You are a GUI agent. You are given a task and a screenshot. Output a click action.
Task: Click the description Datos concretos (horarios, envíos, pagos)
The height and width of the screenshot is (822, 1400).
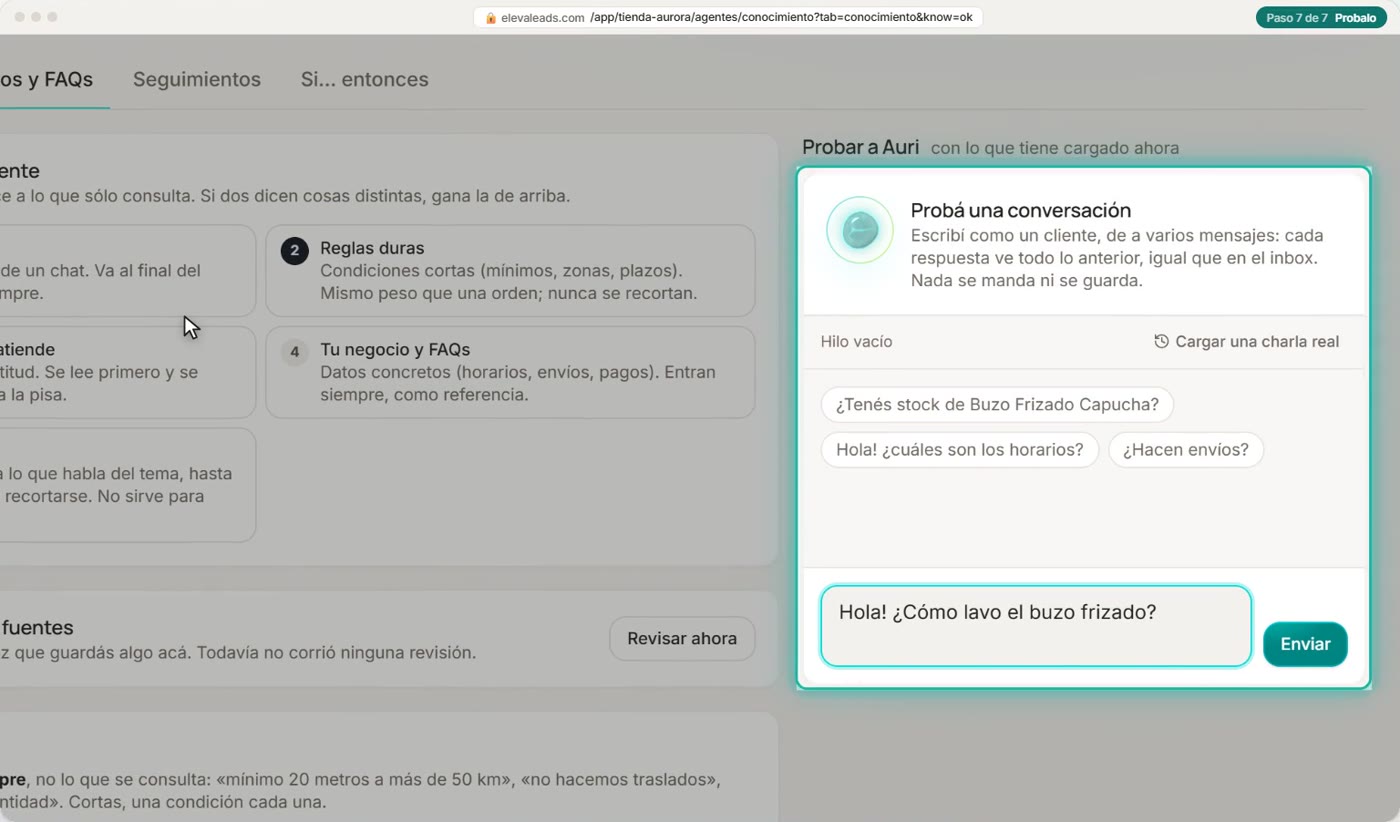(x=518, y=383)
